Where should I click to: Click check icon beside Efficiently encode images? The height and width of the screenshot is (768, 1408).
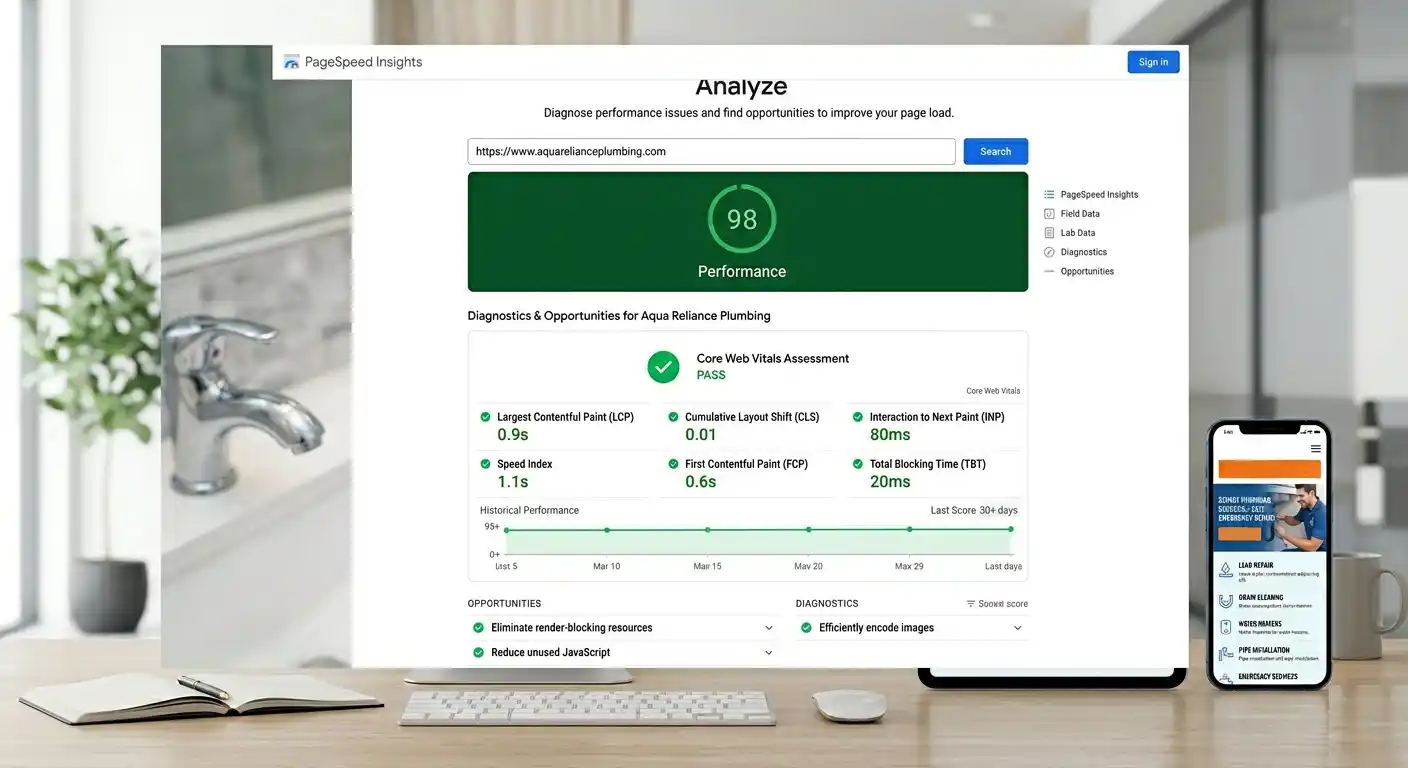[806, 628]
